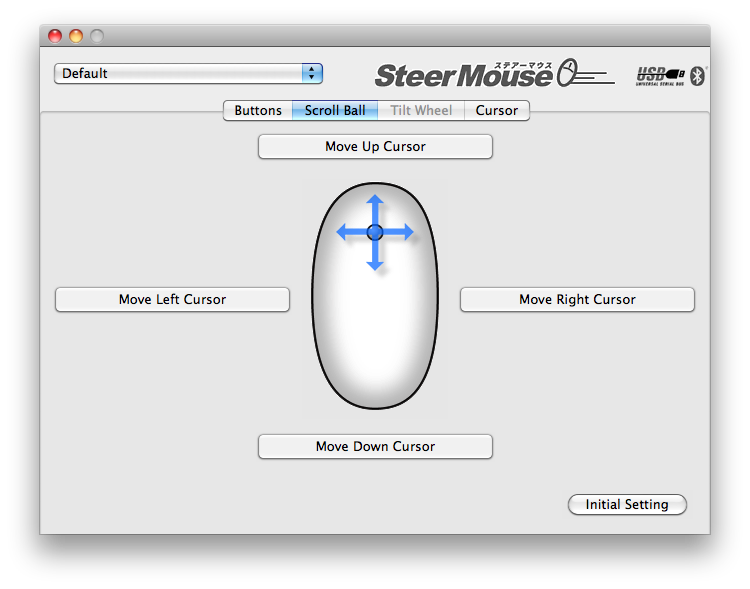Click the scroll ball on the mouse image

[375, 232]
